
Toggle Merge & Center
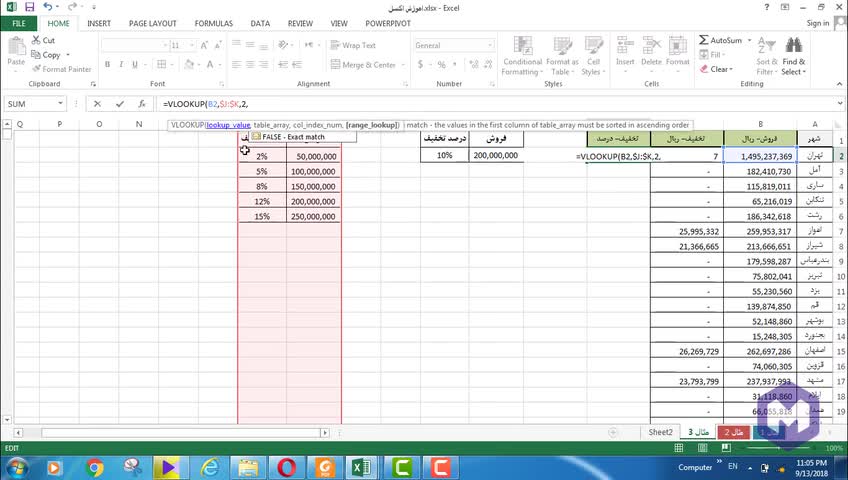(x=363, y=64)
